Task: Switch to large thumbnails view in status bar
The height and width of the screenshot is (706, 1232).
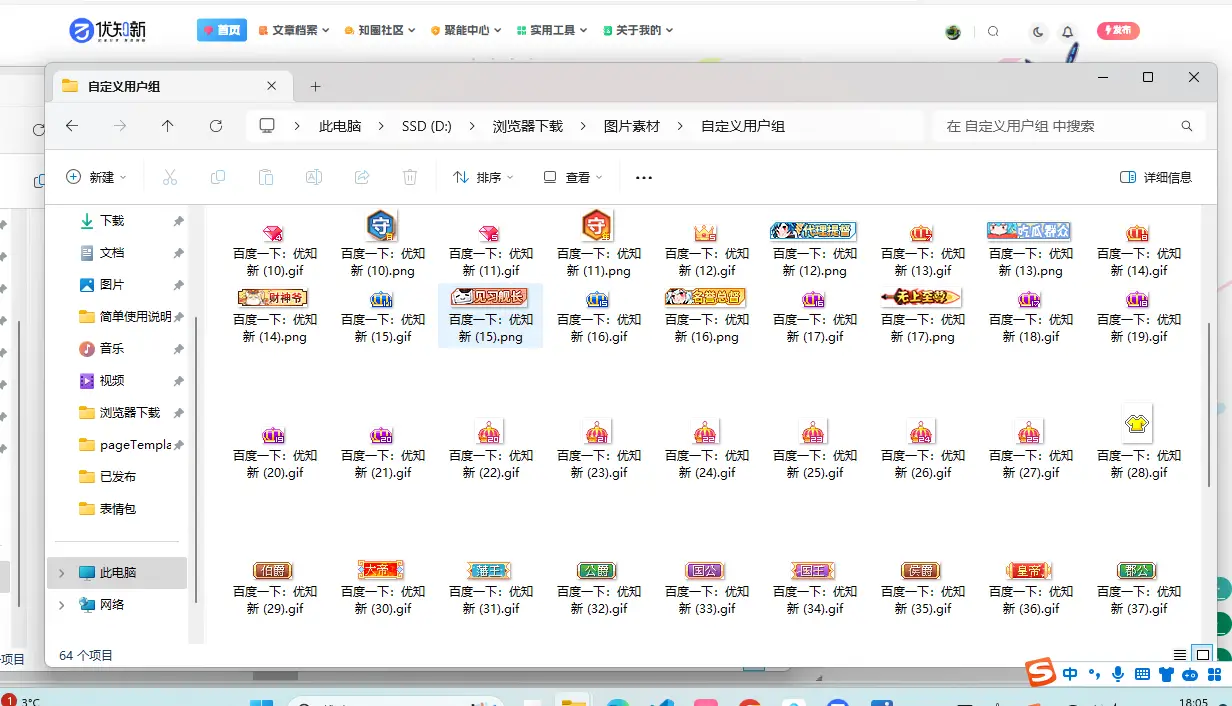Action: (x=1203, y=655)
